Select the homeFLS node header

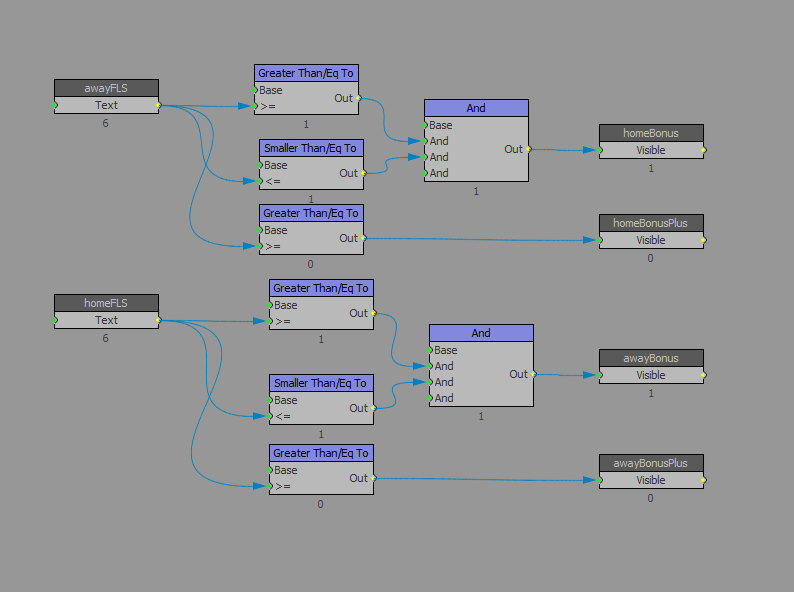(x=106, y=303)
